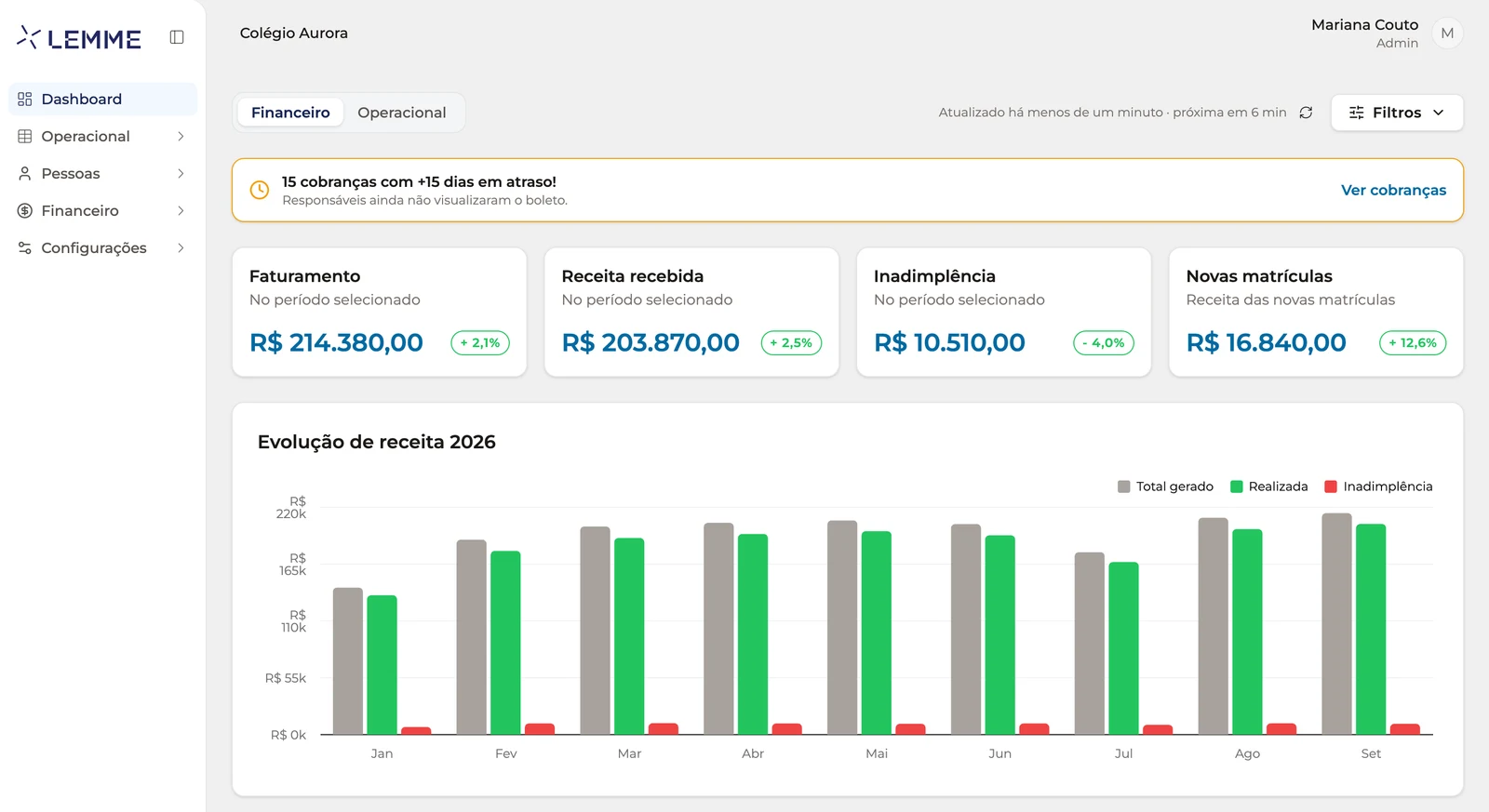Screen dimensions: 1489x812
Task: Toggle Inadimplência legend swatch
Action: click(1331, 486)
